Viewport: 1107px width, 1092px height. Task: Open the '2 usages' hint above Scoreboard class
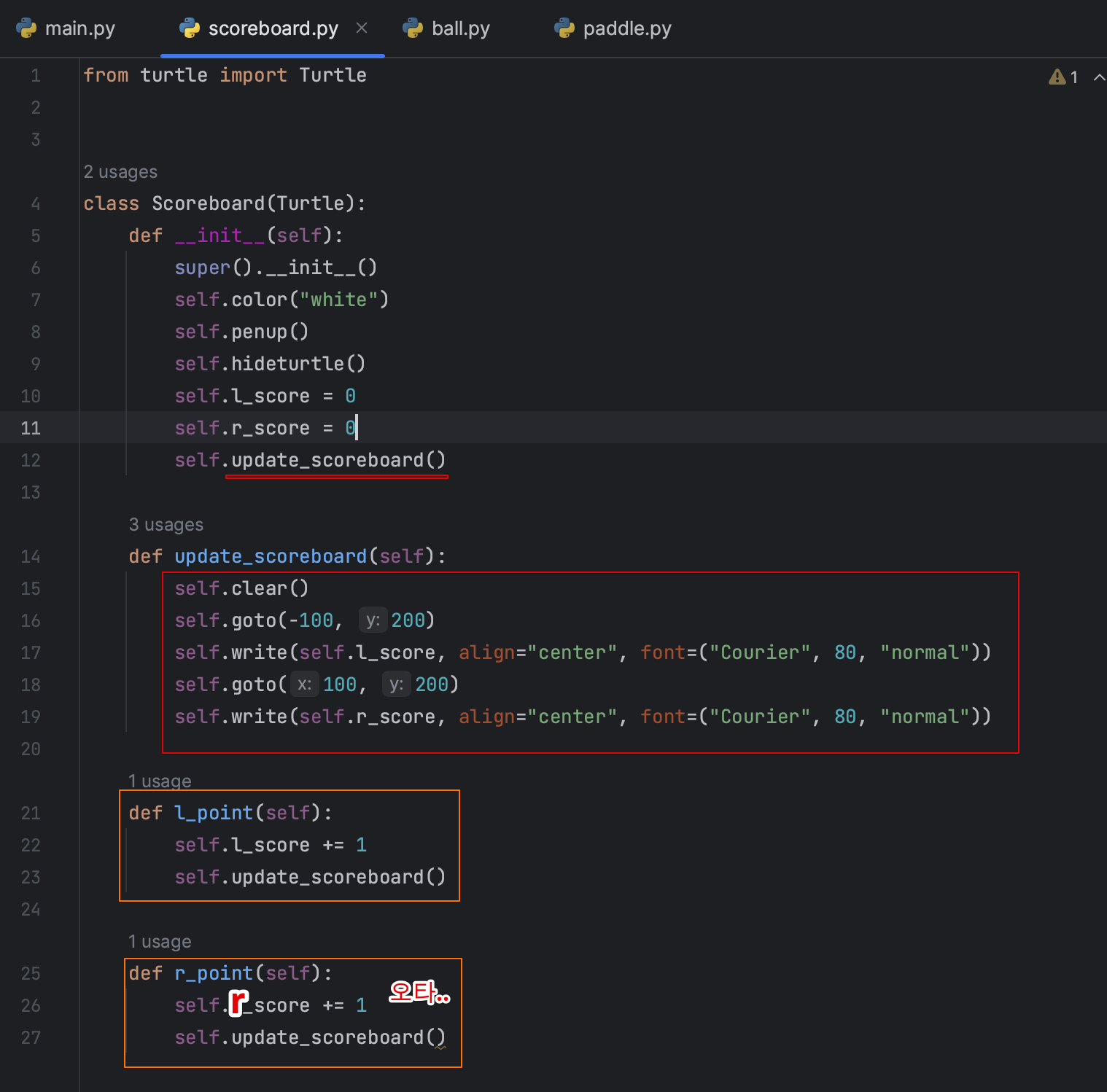(120, 172)
